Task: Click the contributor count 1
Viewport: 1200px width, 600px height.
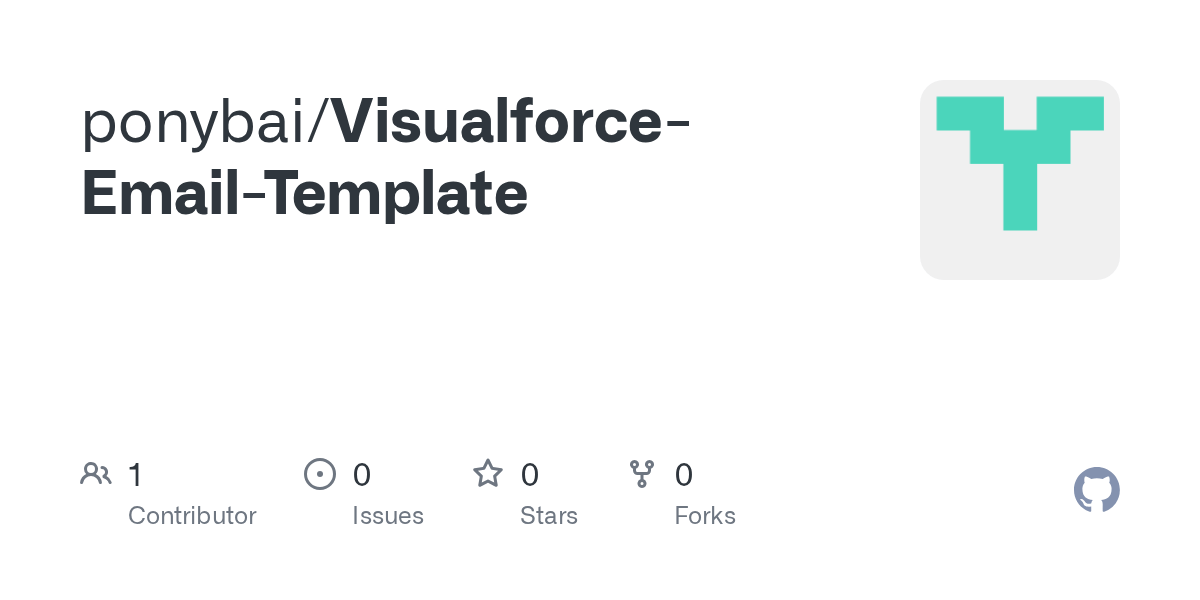Action: coord(136,474)
